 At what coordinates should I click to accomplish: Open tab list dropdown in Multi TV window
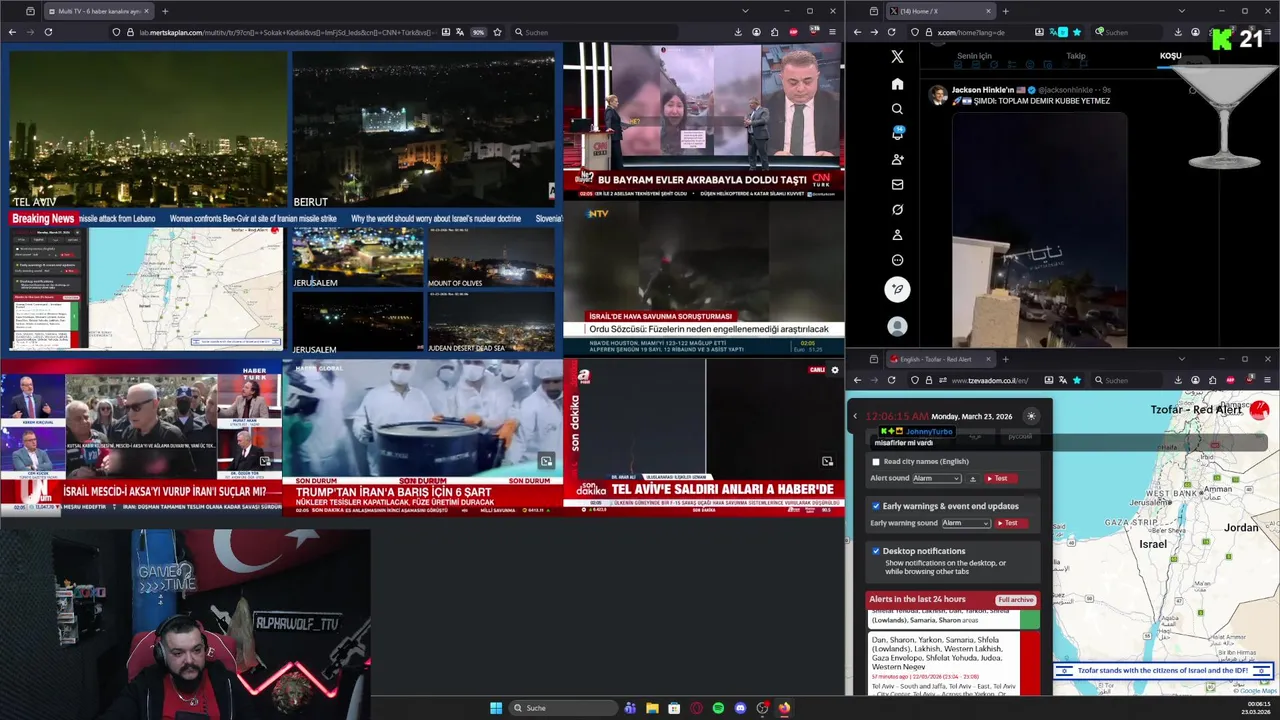pos(744,11)
